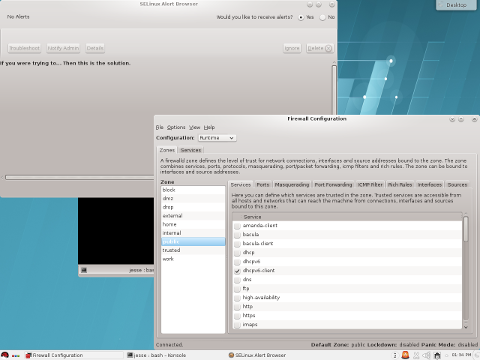Open the Sources tab
480x360 pixels.
click(457, 185)
